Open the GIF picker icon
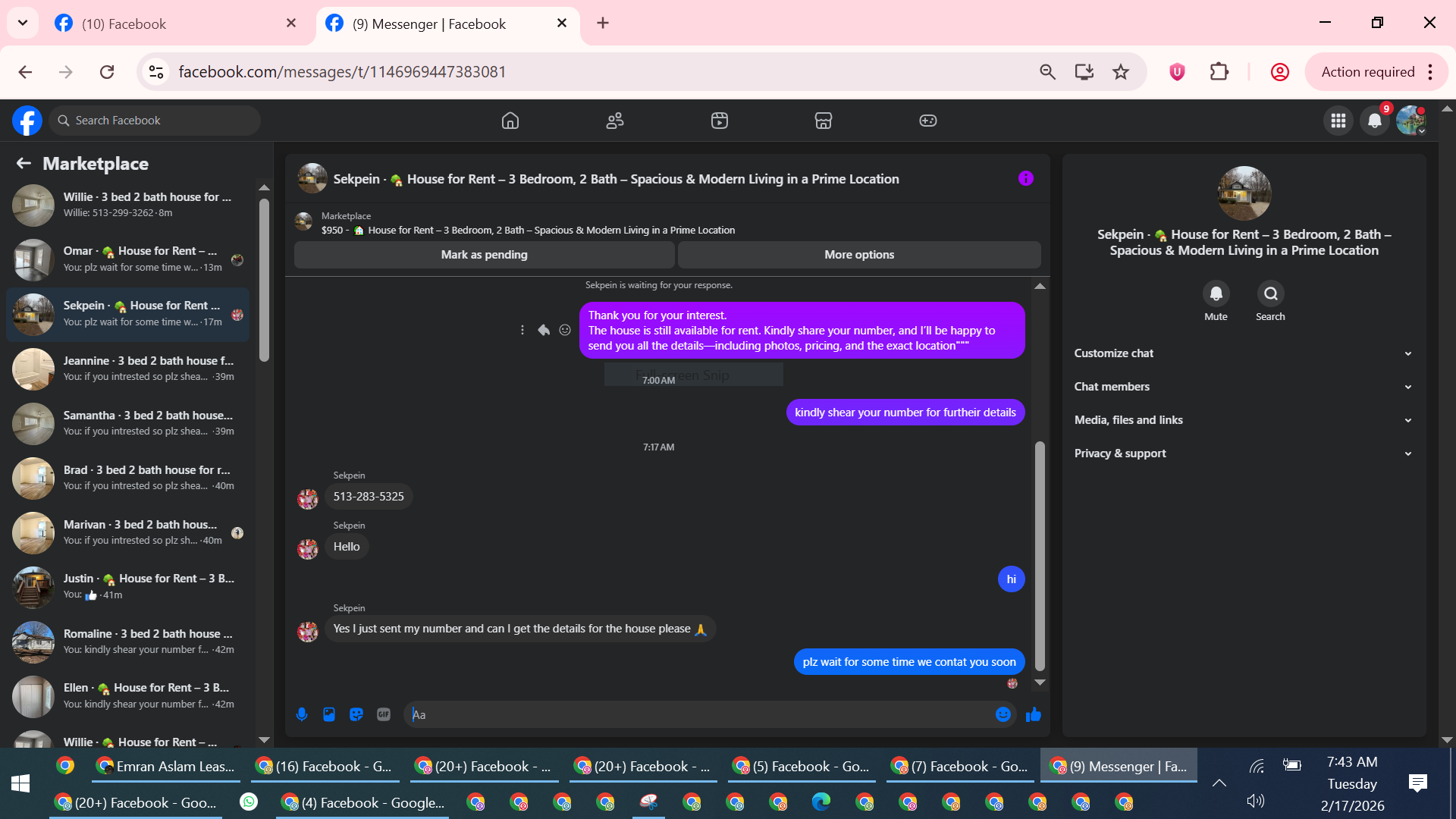This screenshot has height=819, width=1456. pos(384,714)
